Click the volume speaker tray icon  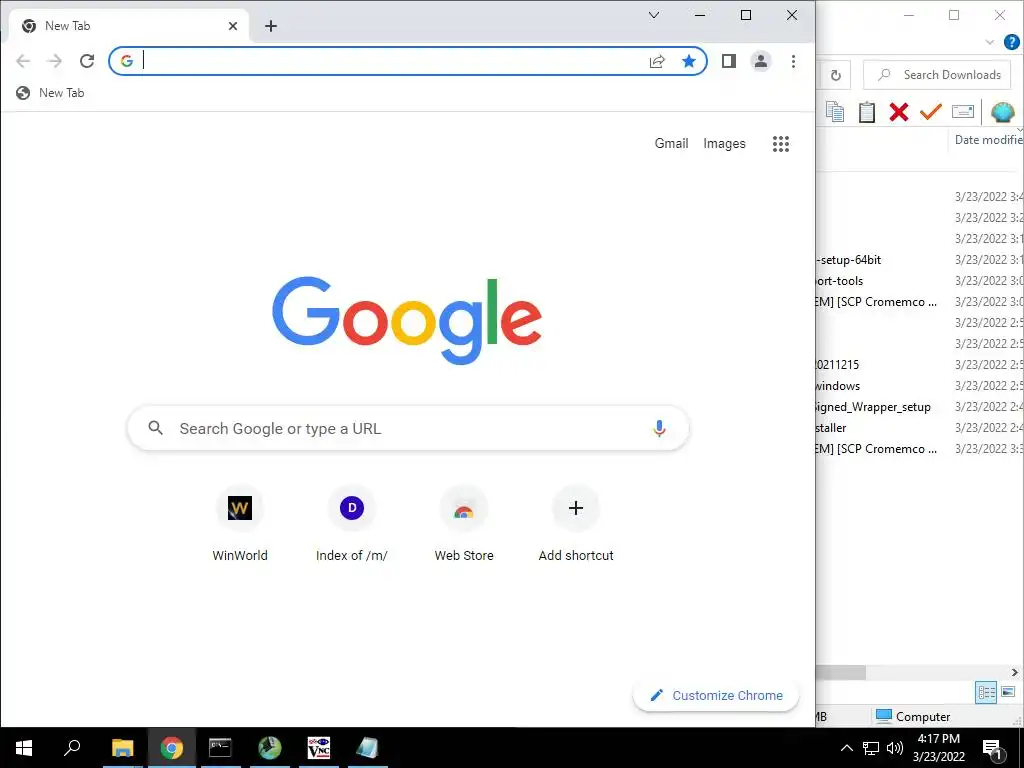point(895,748)
